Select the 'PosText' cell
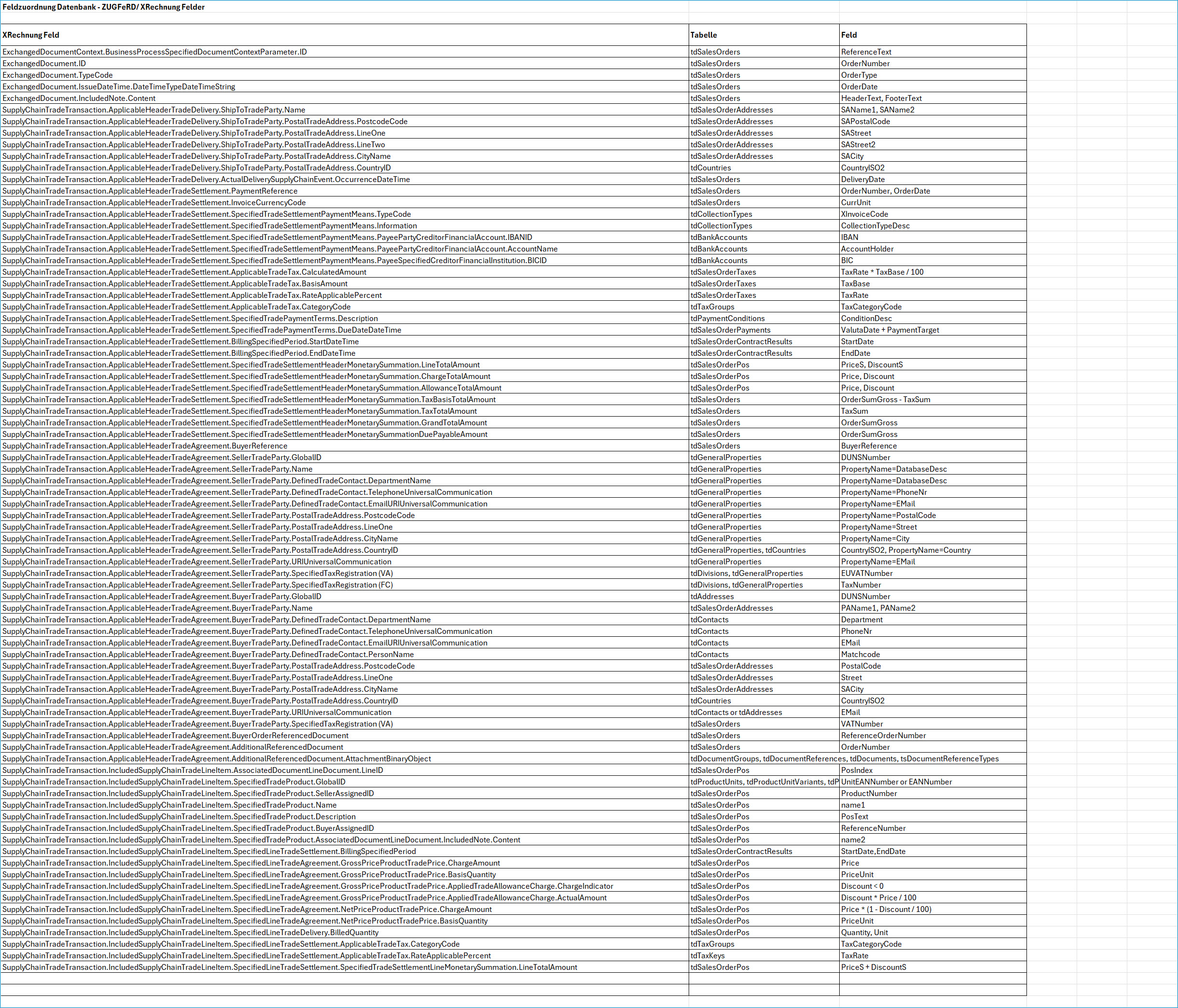The height and width of the screenshot is (1008, 1178). 932,817
